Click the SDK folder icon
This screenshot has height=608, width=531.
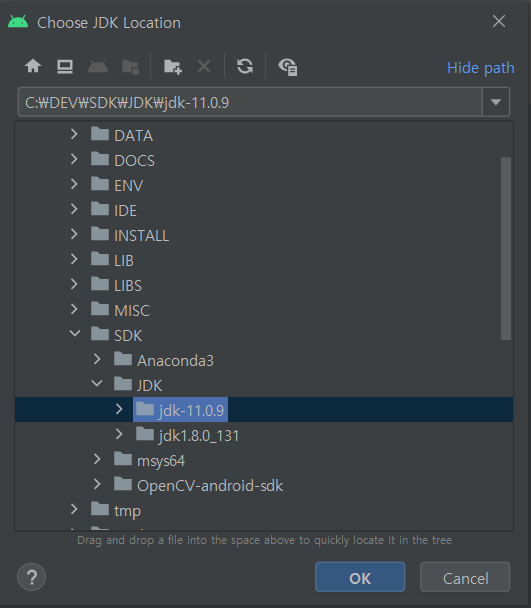[x=100, y=334]
